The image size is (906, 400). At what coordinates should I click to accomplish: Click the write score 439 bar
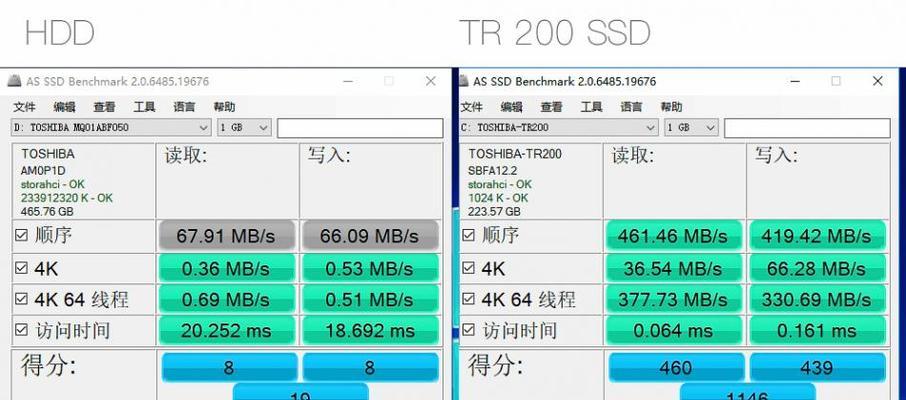tap(818, 368)
